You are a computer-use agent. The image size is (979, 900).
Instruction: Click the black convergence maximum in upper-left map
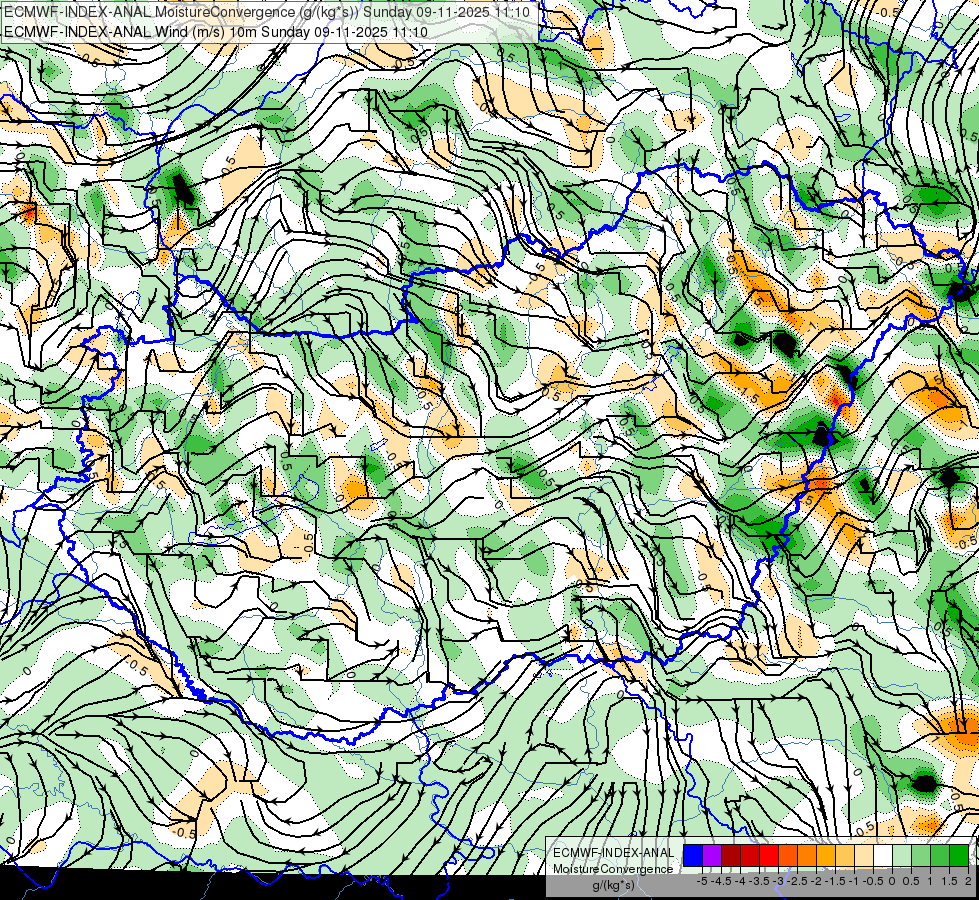183,189
